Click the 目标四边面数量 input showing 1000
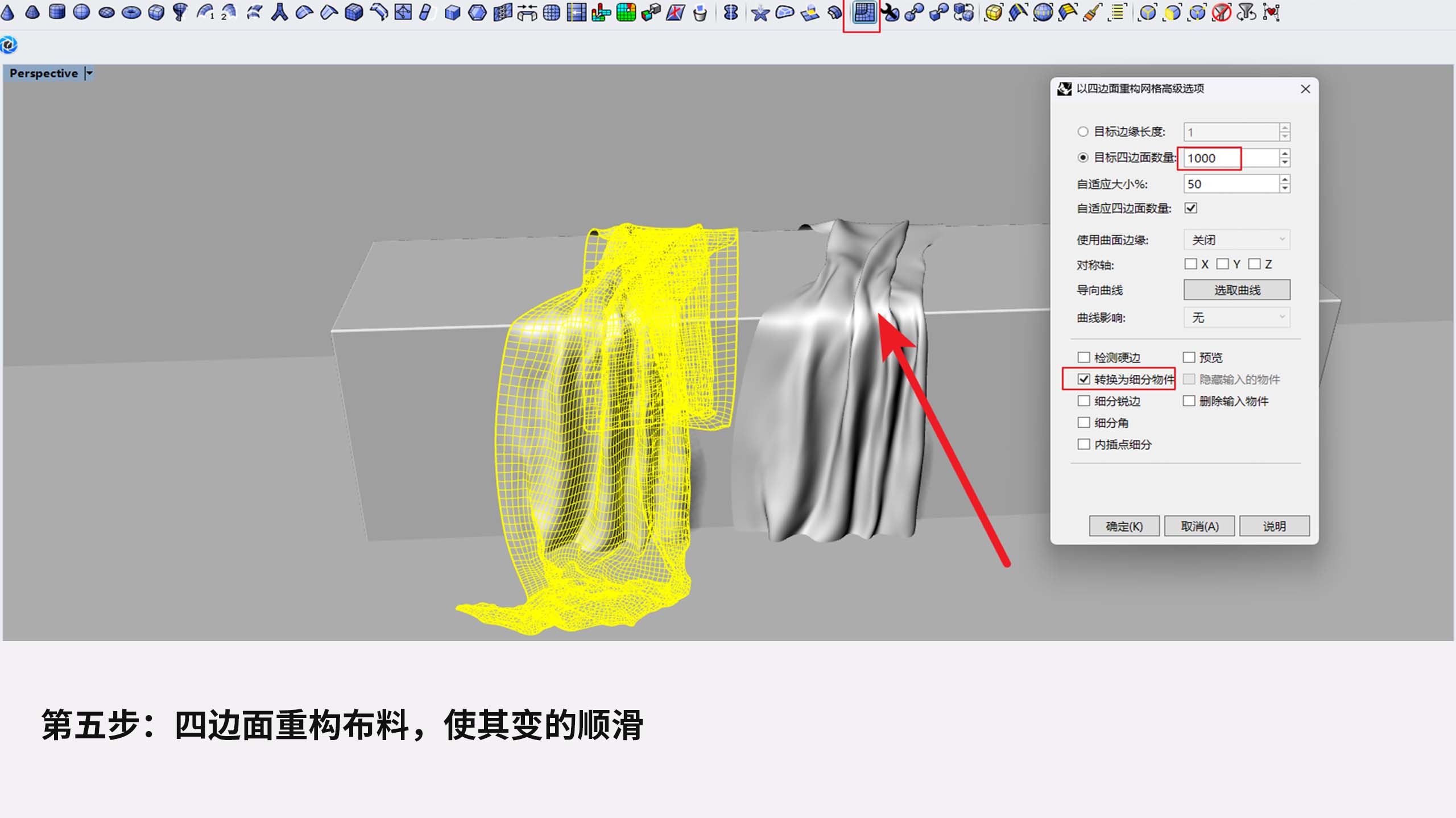Image resolution: width=1456 pixels, height=818 pixels. pyautogui.click(x=1210, y=158)
